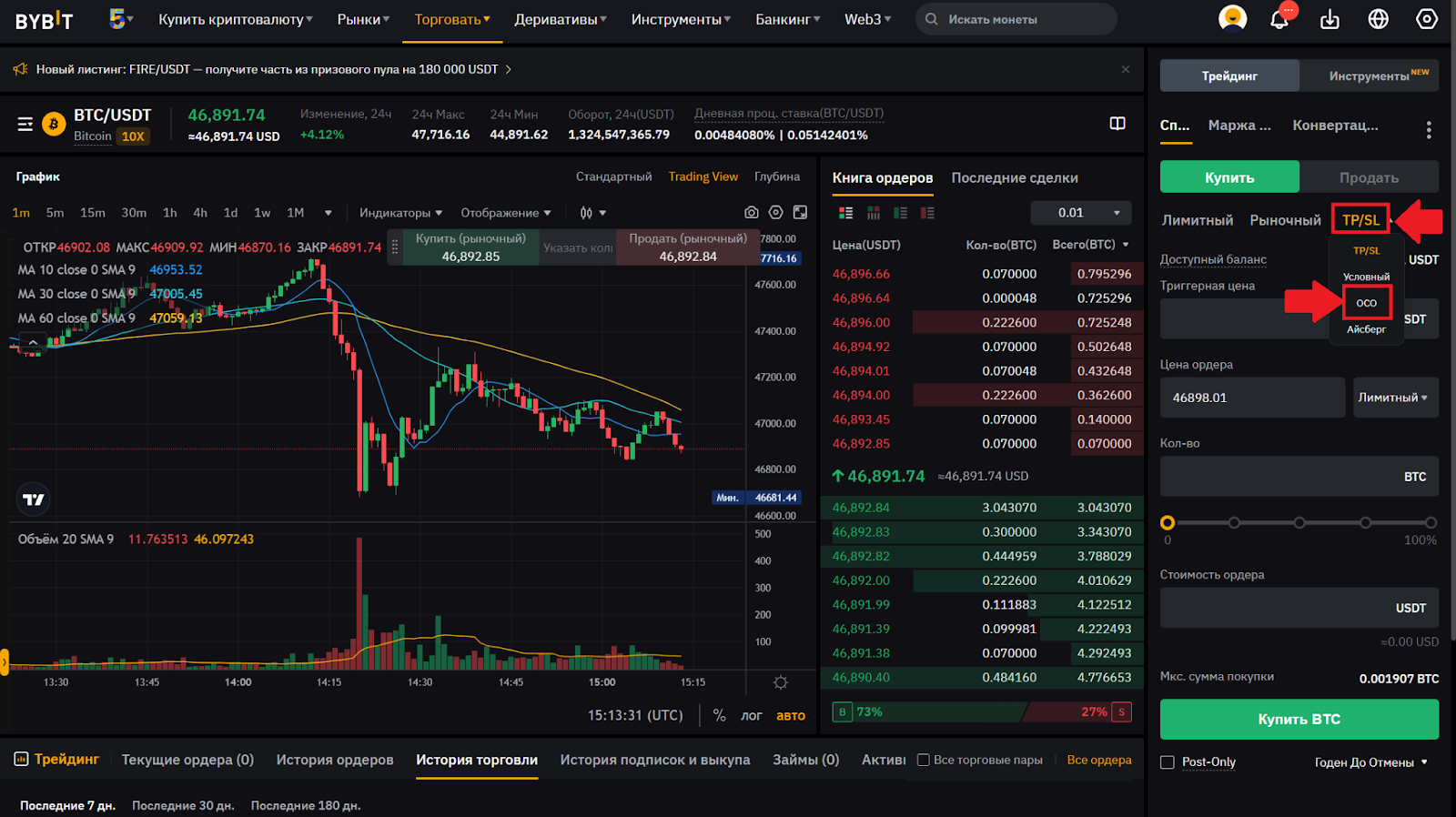Switch to the Order History tab

335,760
